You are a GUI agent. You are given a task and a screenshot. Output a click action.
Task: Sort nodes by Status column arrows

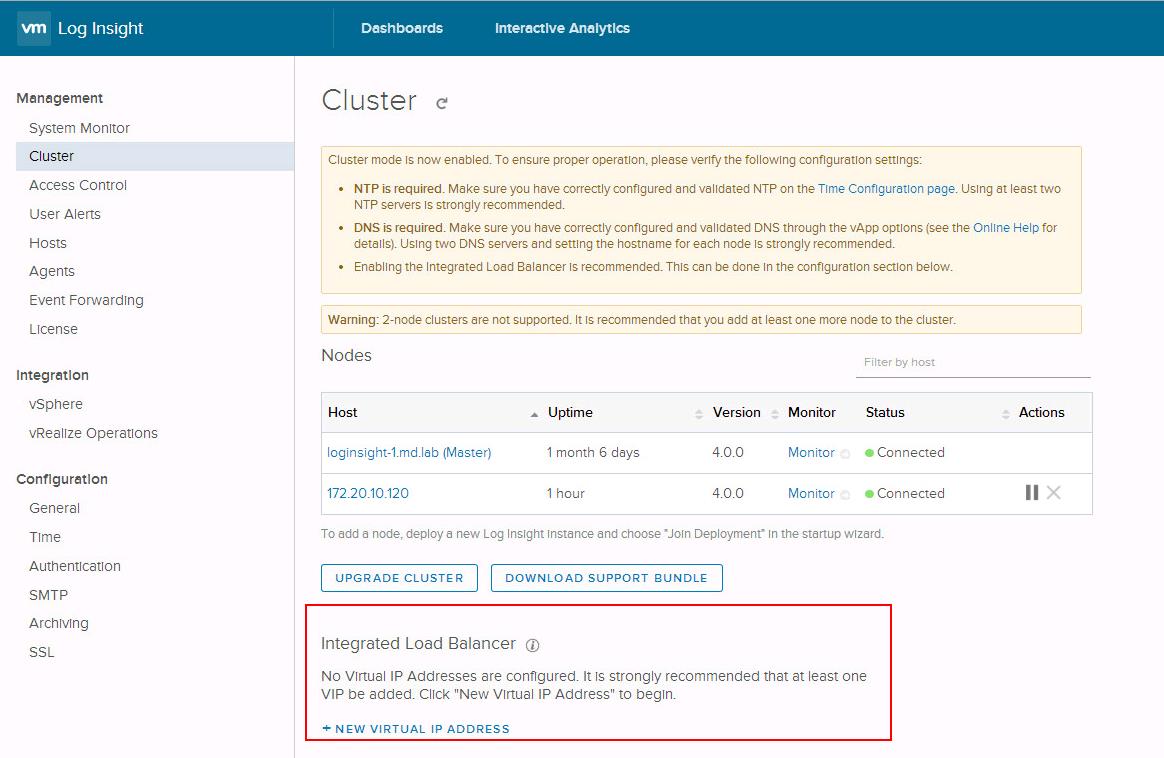tap(1005, 414)
